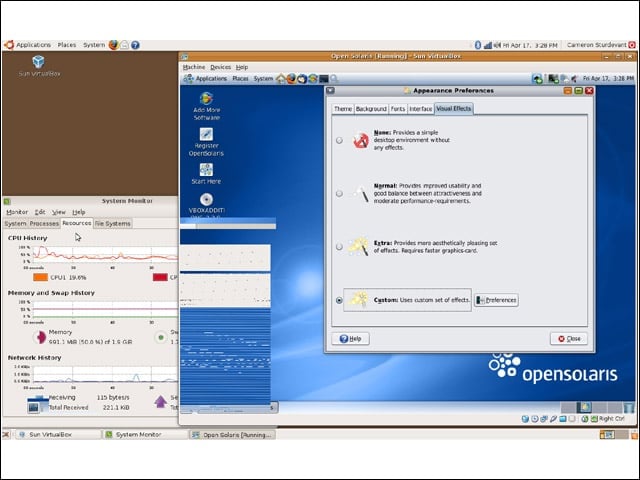Change the CPU2 red color swatch
This screenshot has width=640, height=480.
[x=160, y=278]
